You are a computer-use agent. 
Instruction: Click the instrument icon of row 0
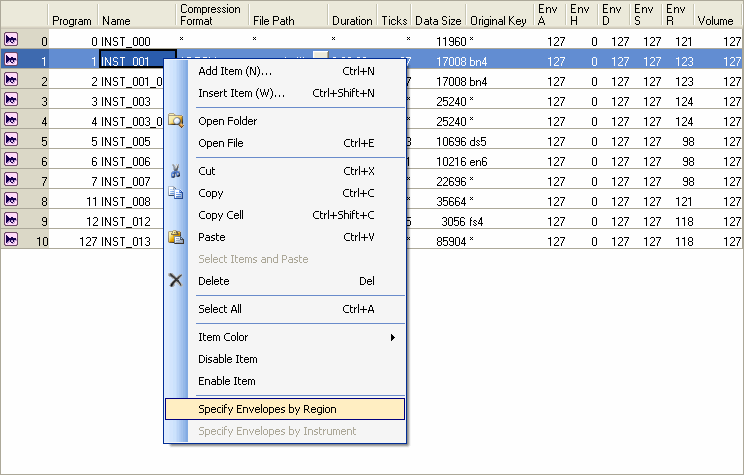[x=11, y=41]
